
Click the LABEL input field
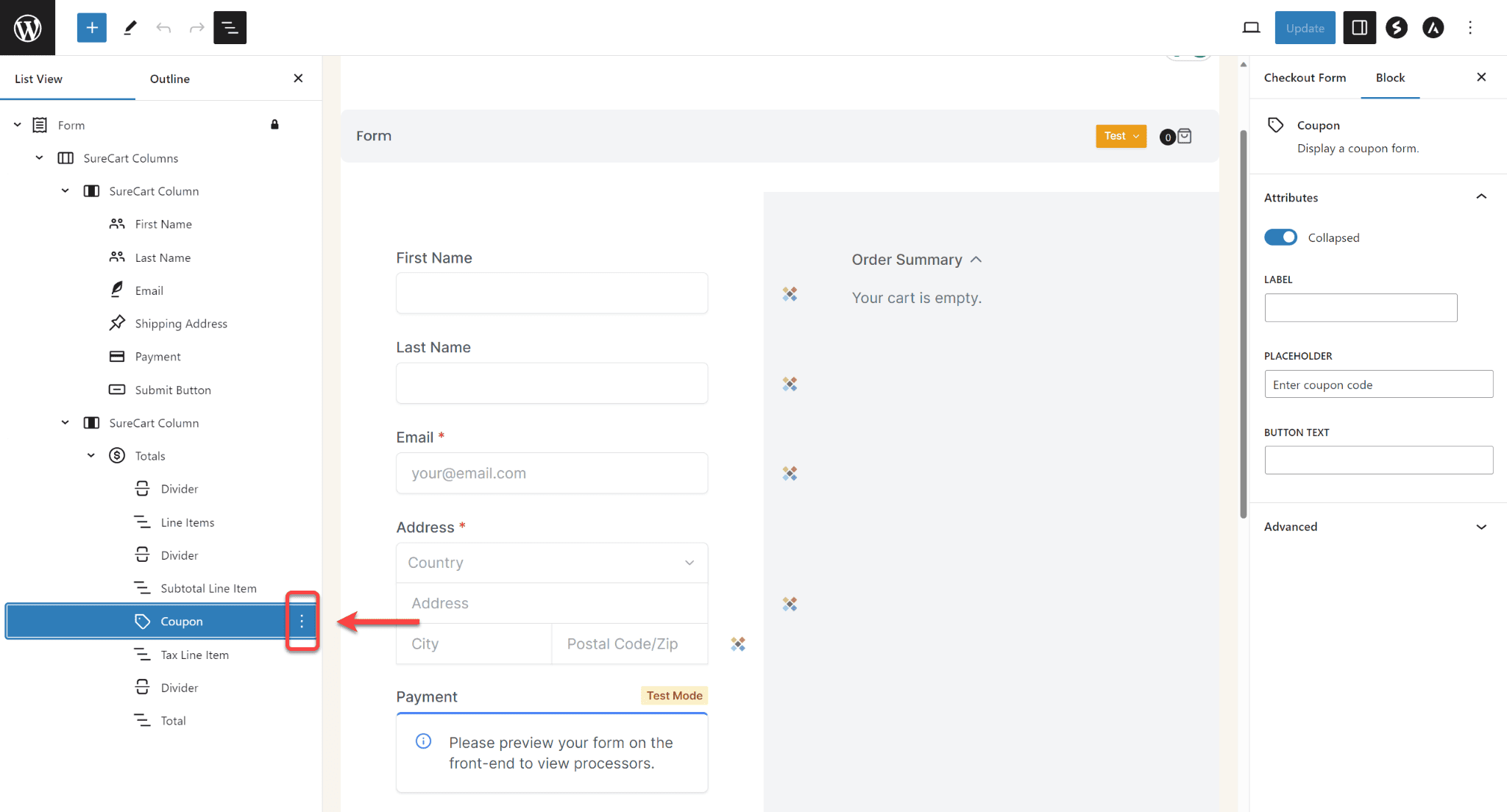click(x=1361, y=307)
